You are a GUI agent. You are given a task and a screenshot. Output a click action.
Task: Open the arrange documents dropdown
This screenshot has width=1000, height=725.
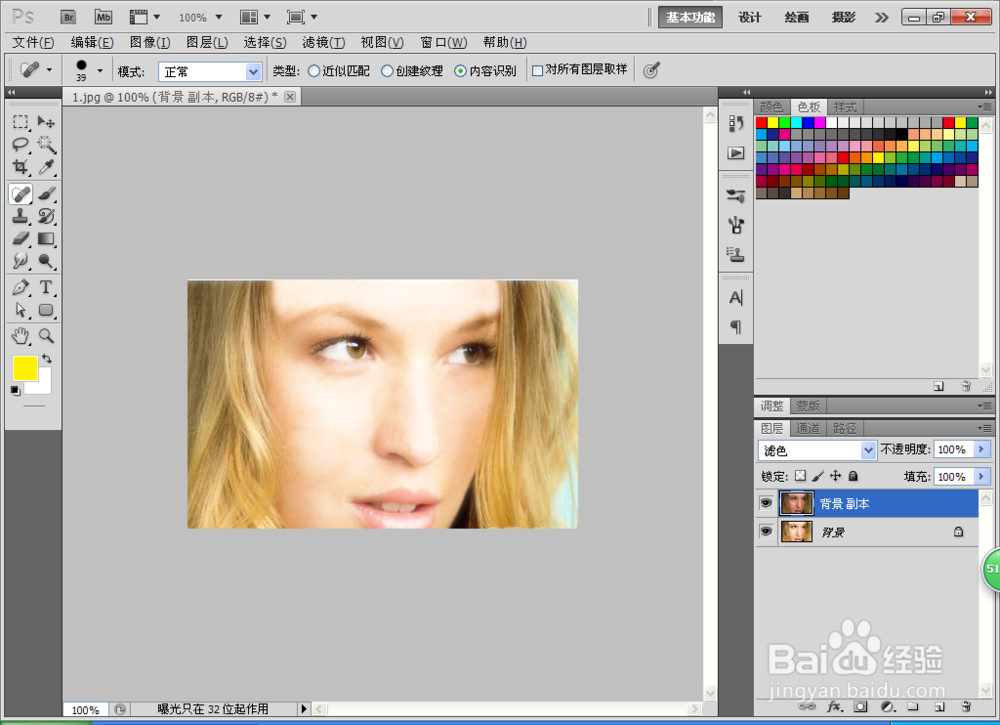(255, 17)
